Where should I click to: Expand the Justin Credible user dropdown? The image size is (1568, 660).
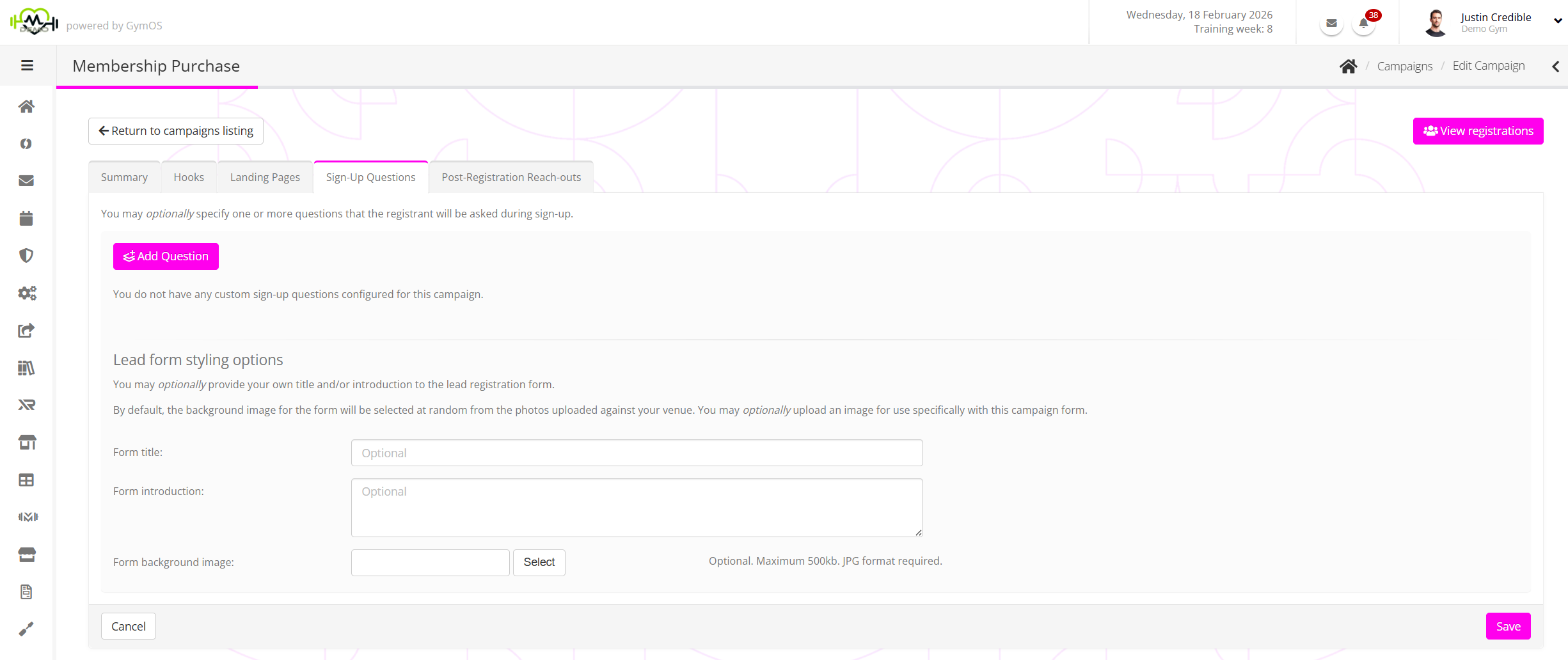pyautogui.click(x=1558, y=20)
